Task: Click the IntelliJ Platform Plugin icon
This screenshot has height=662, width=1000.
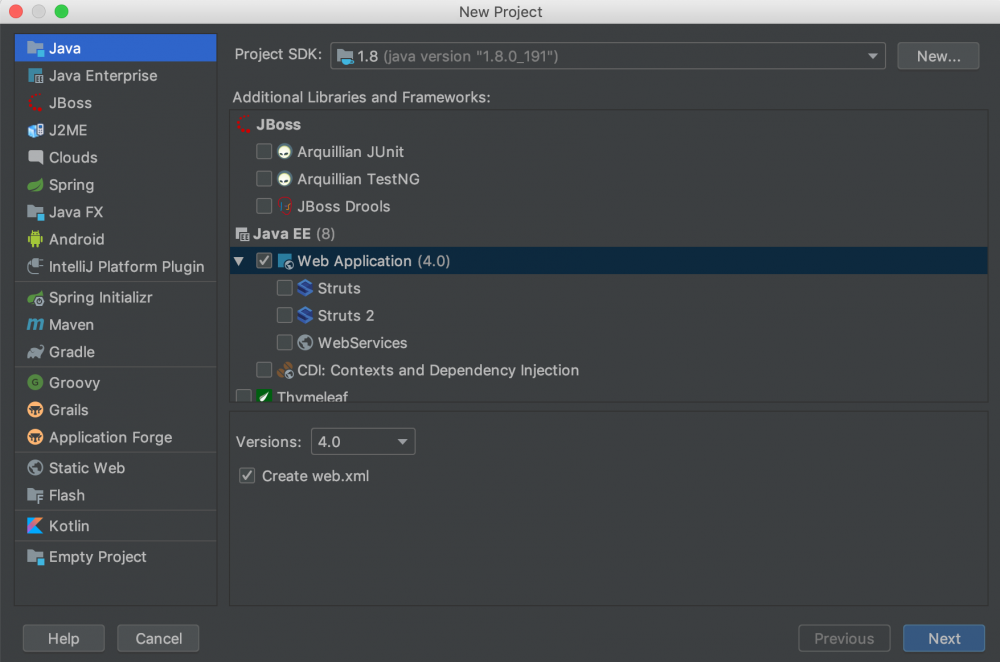Action: [x=35, y=267]
